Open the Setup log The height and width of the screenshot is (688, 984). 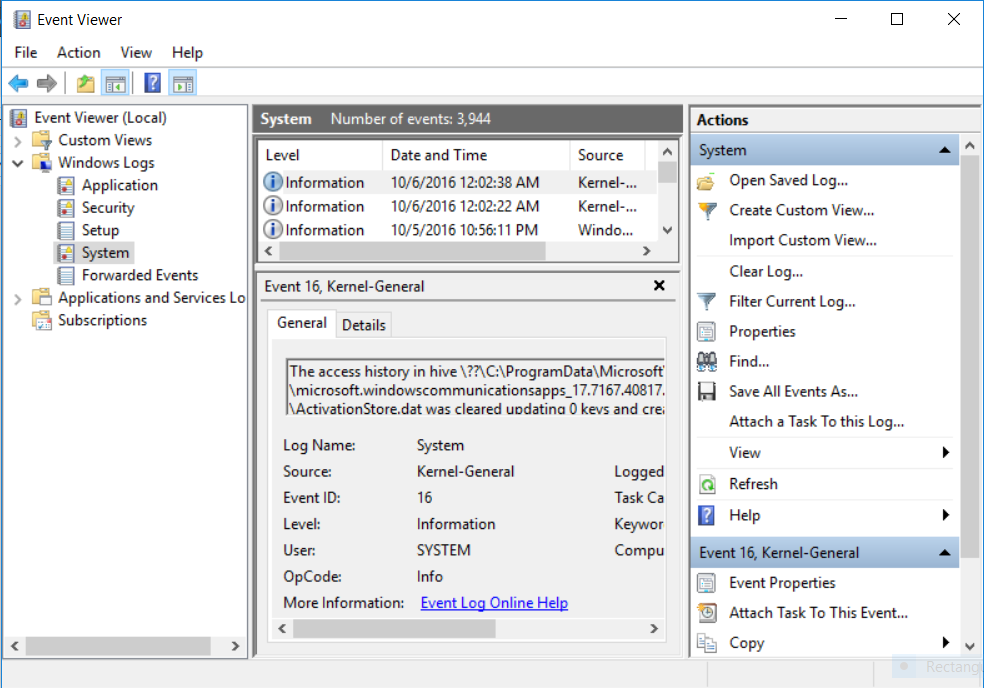pyautogui.click(x=100, y=230)
